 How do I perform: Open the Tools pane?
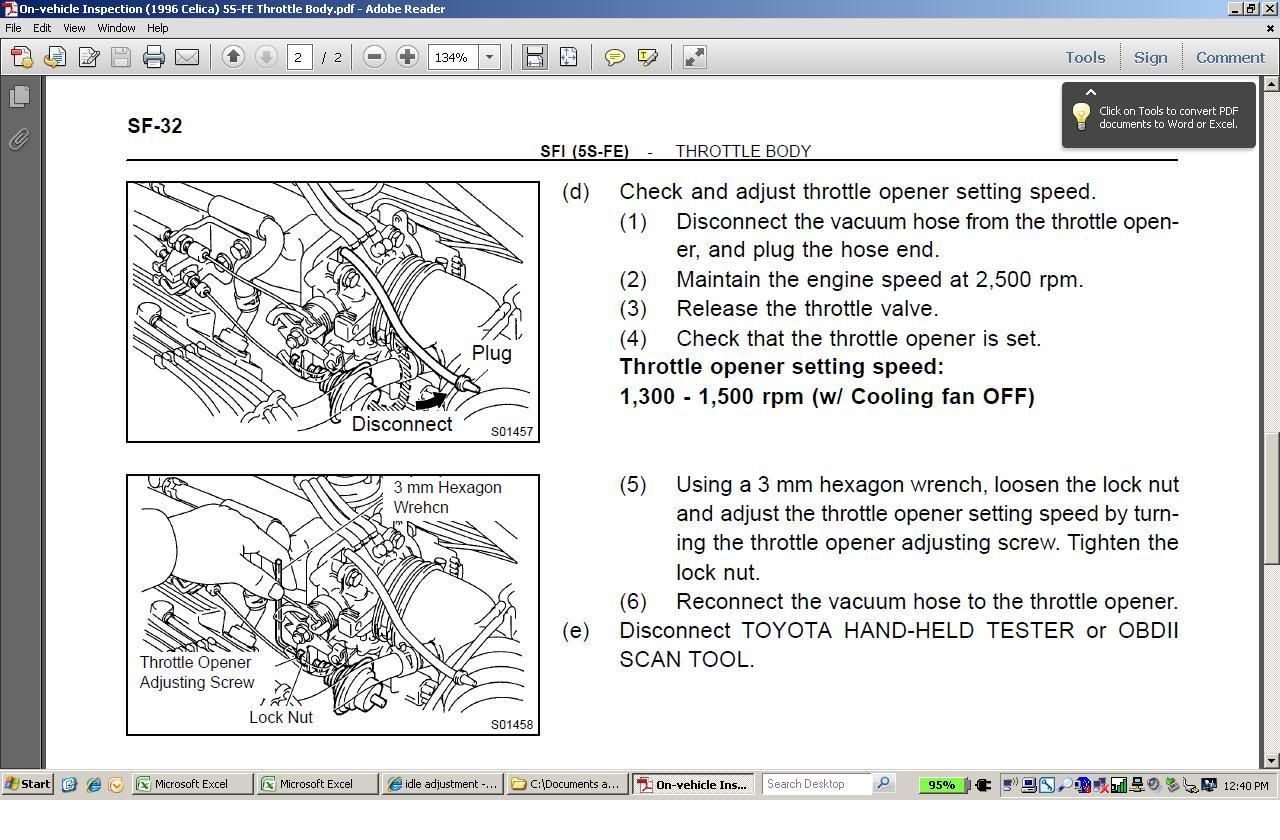[1085, 57]
